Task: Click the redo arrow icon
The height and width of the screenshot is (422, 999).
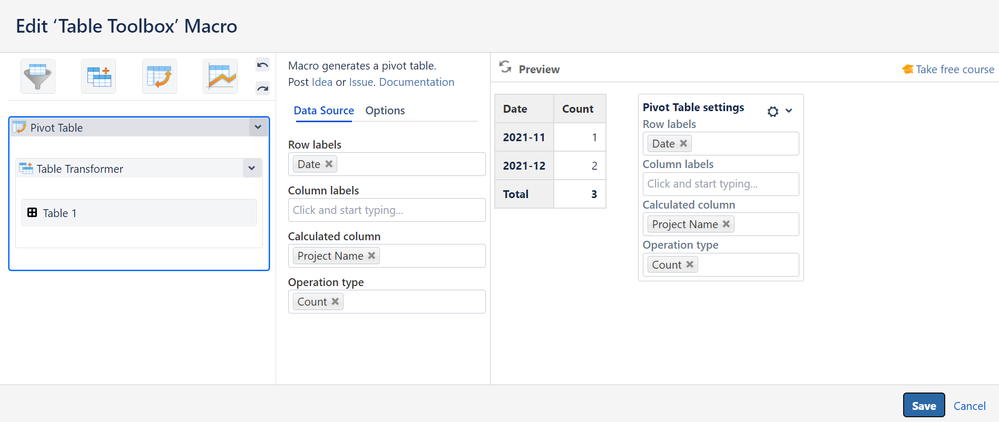Action: coord(262,88)
